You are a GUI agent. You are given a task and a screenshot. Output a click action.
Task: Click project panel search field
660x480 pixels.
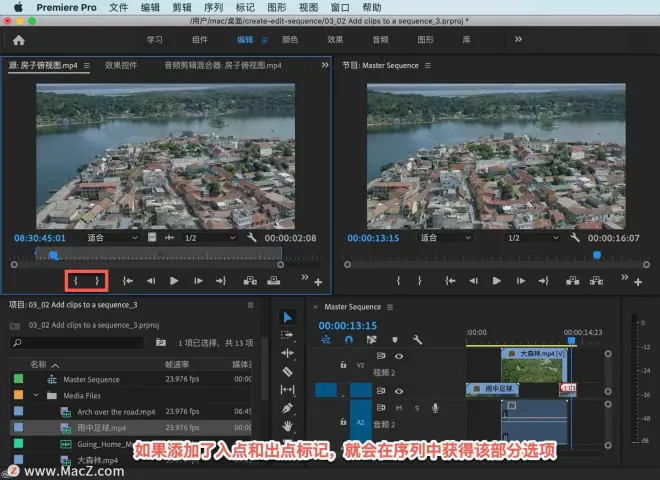pyautogui.click(x=77, y=343)
